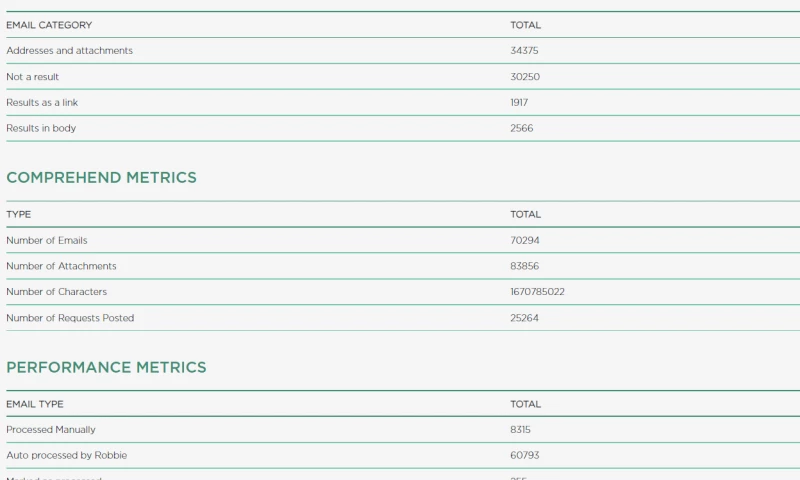Select the Number of Emails row label
800x480 pixels.
click(x=47, y=241)
